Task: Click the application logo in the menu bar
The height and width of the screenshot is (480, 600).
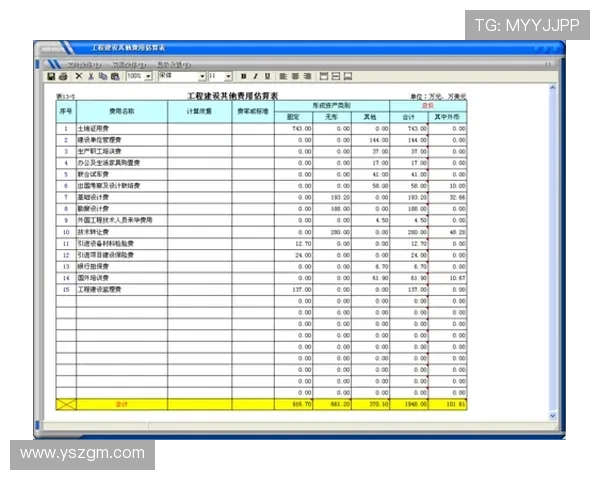Action: click(53, 64)
